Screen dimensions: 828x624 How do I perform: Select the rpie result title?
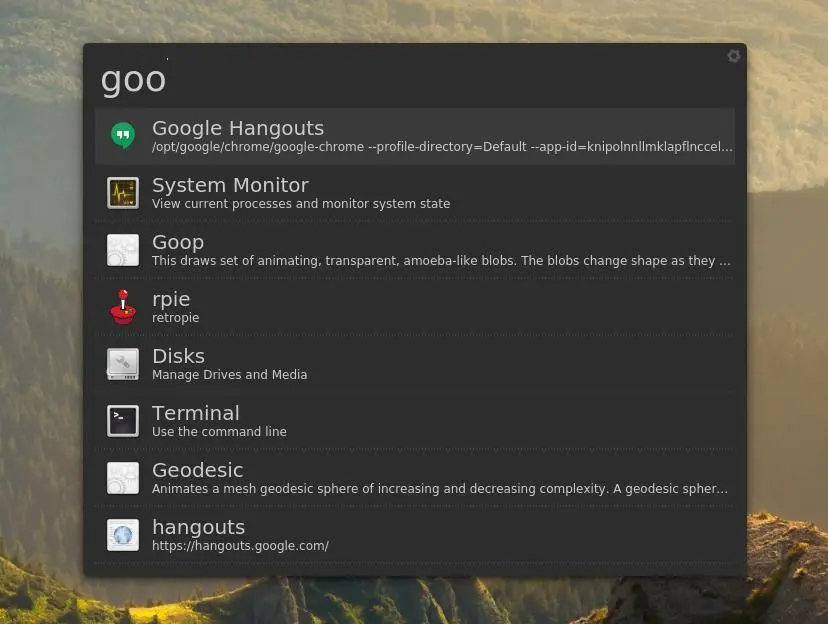pyautogui.click(x=171, y=300)
